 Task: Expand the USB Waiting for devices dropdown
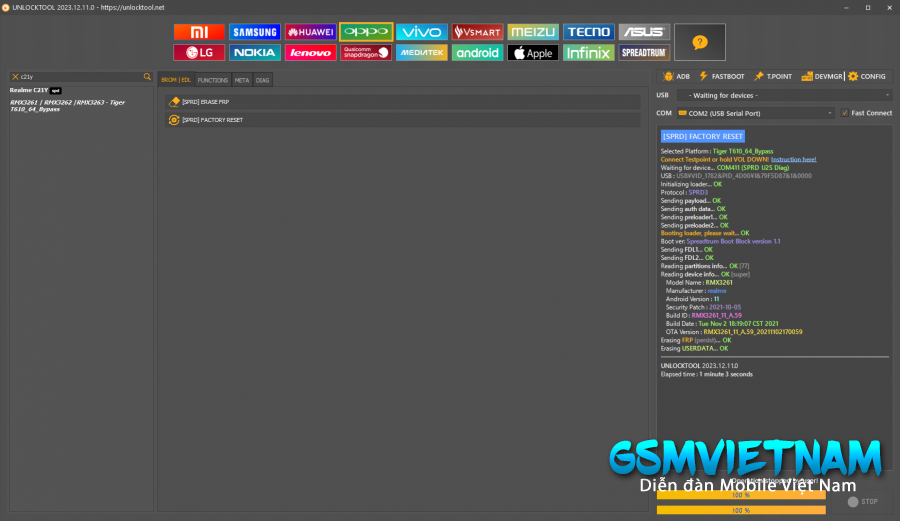pyautogui.click(x=784, y=95)
